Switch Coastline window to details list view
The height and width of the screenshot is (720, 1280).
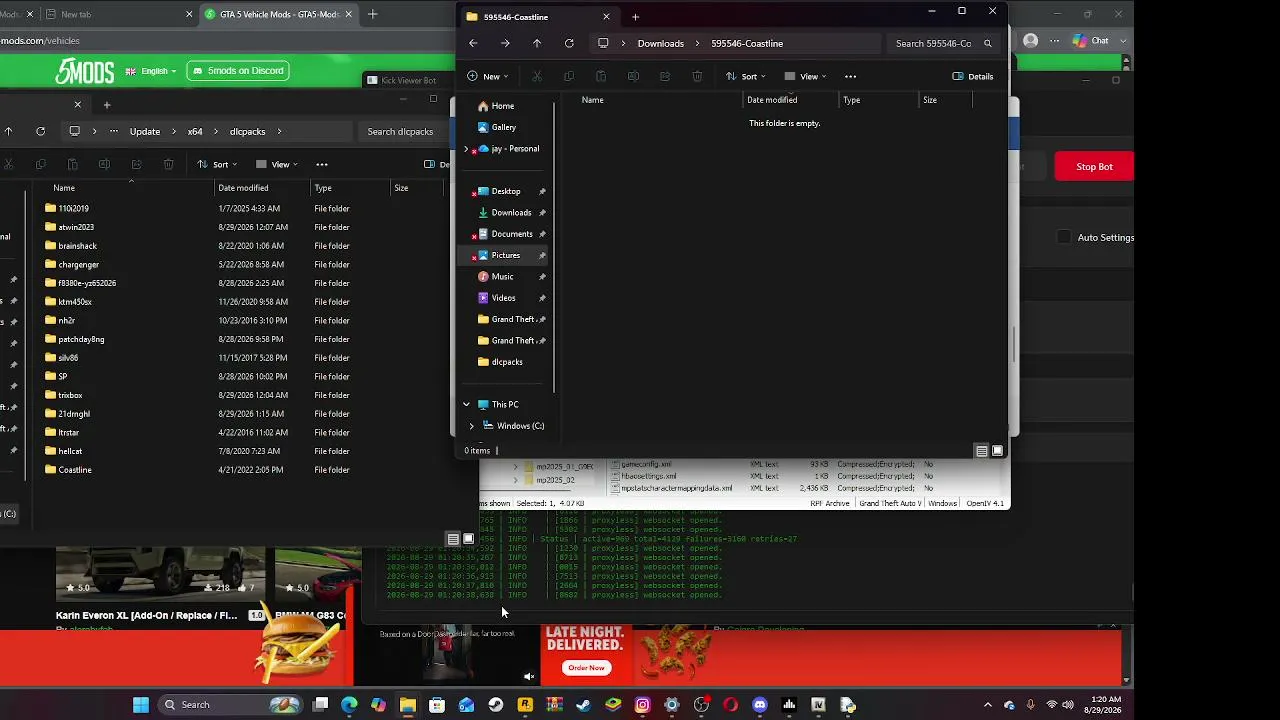[982, 451]
